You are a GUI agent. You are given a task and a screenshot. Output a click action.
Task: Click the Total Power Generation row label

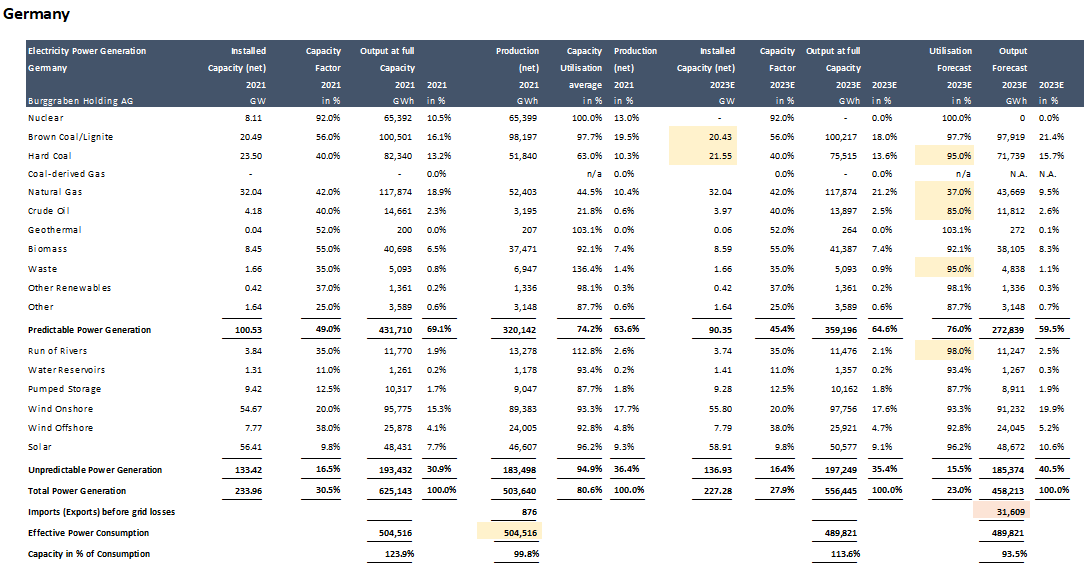click(x=77, y=491)
